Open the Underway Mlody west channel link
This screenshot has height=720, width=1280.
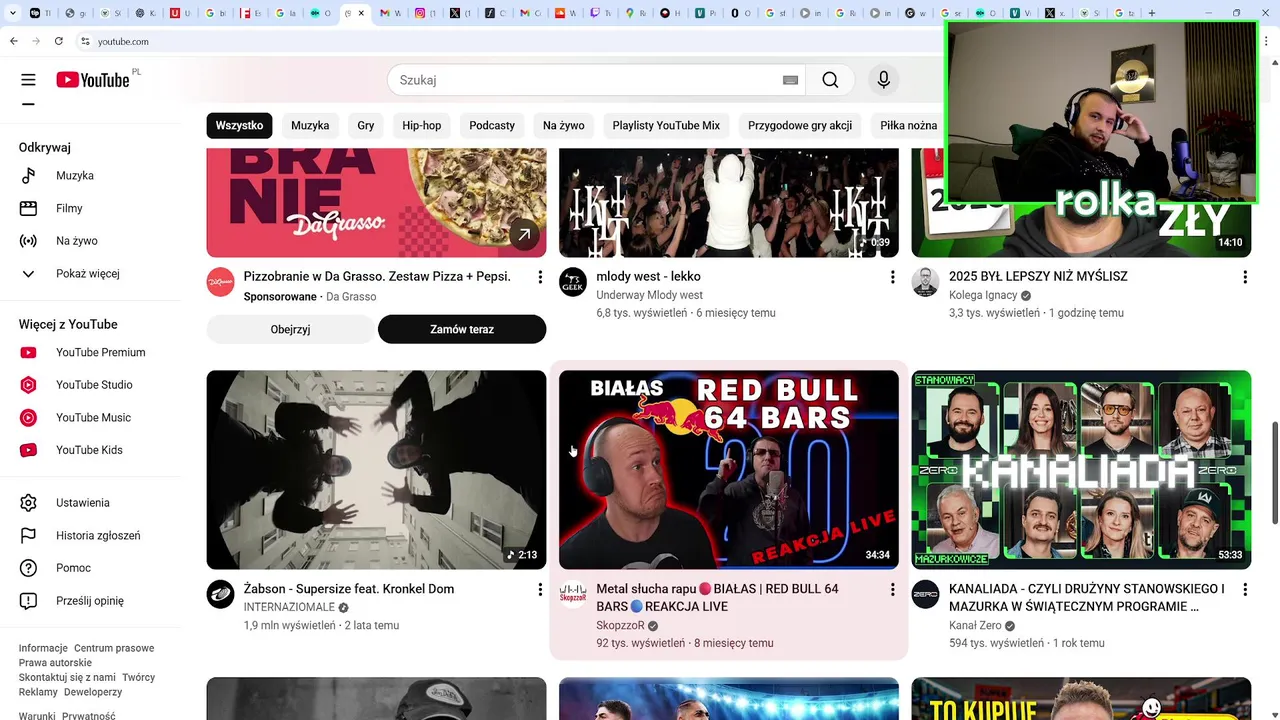(x=649, y=295)
